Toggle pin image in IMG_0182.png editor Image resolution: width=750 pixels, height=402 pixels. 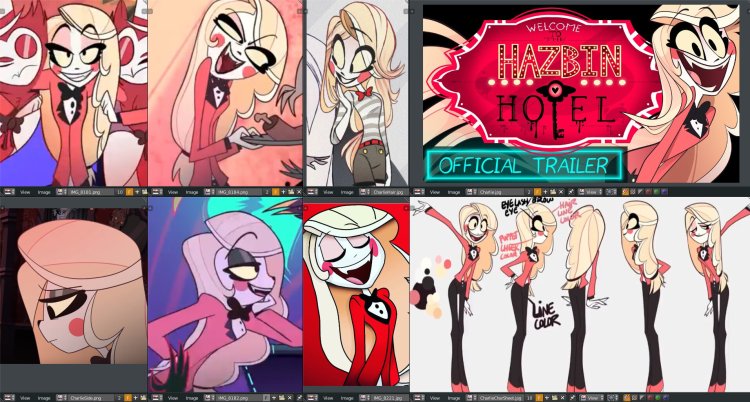pos(299,397)
